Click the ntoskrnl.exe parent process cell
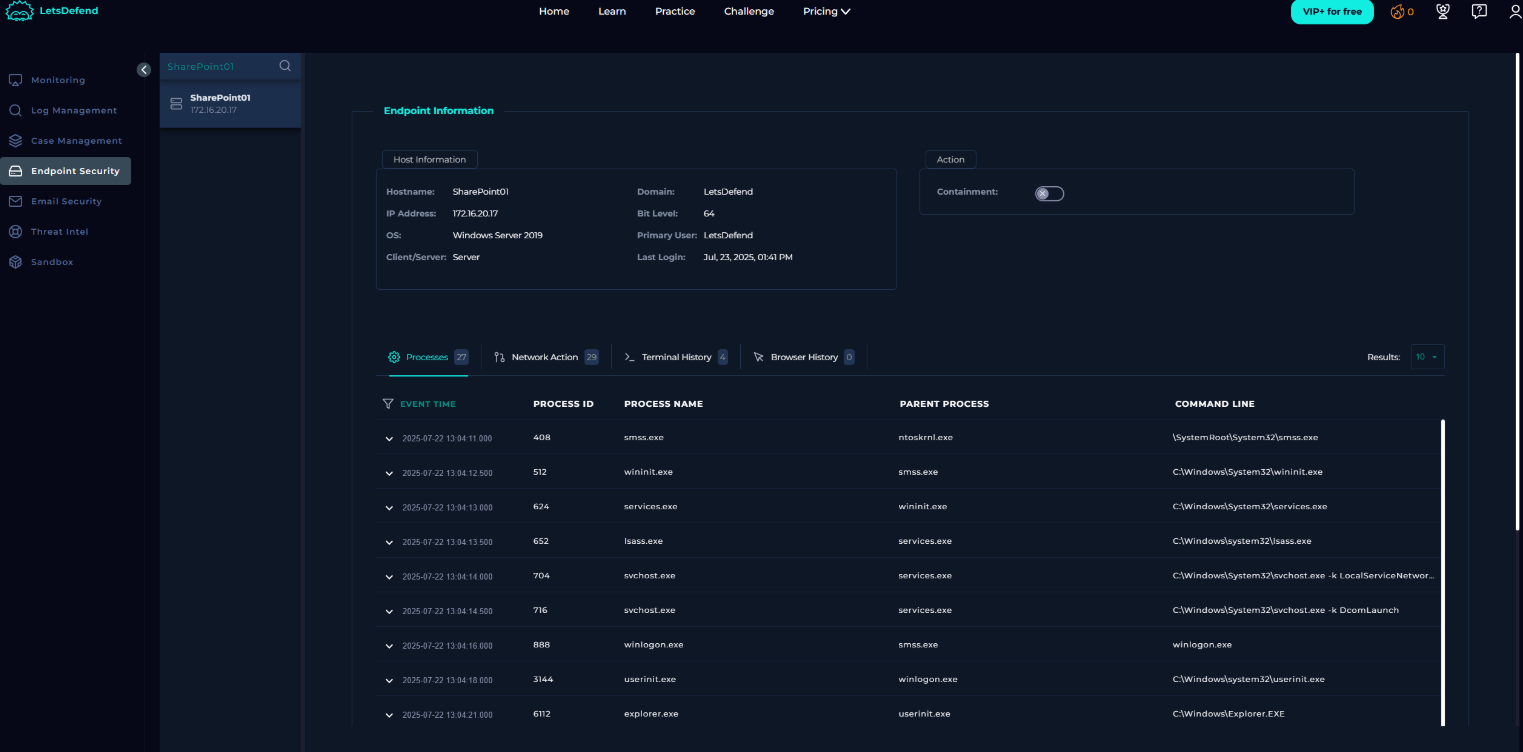 click(x=926, y=437)
